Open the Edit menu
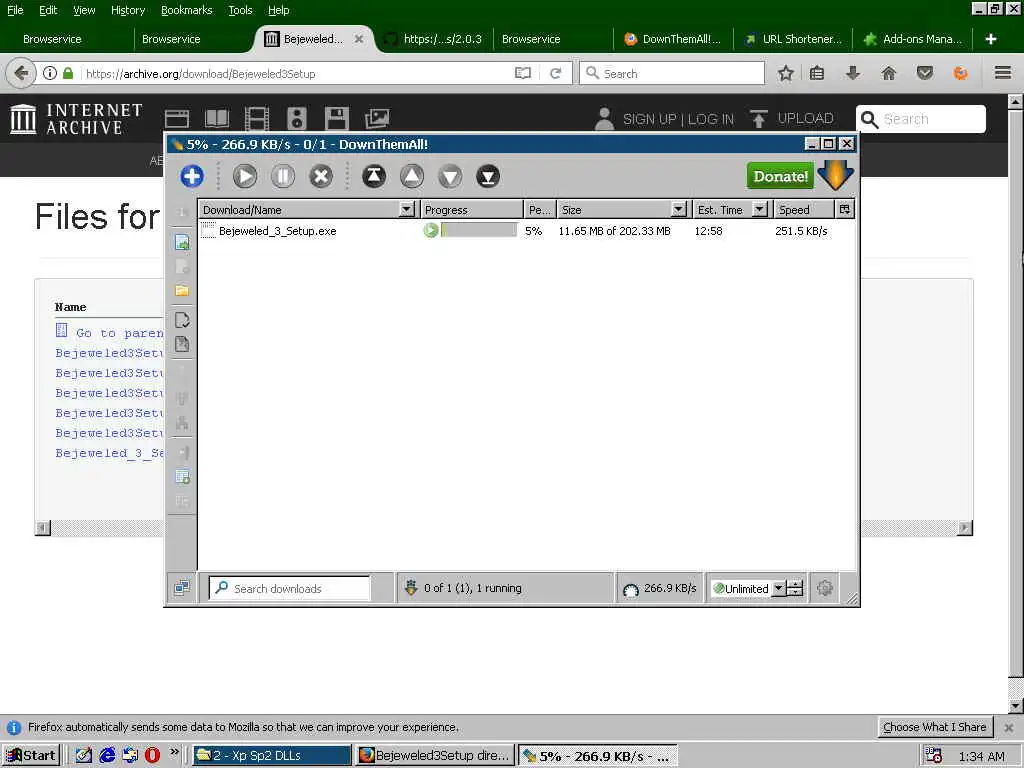Viewport: 1024px width, 768px height. [48, 10]
